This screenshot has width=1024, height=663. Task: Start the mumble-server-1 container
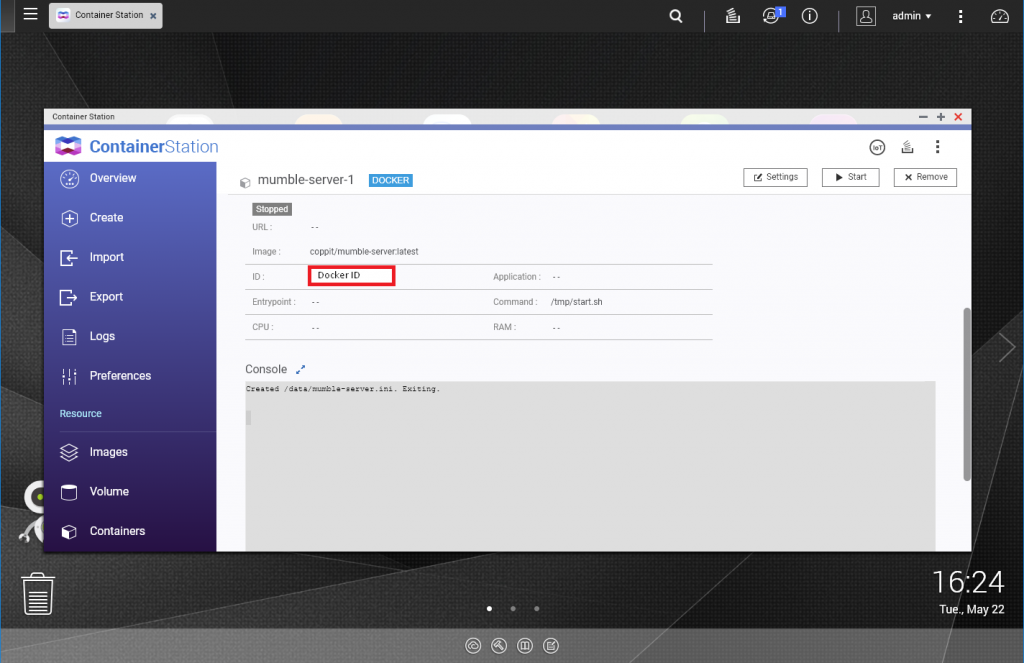(x=850, y=177)
